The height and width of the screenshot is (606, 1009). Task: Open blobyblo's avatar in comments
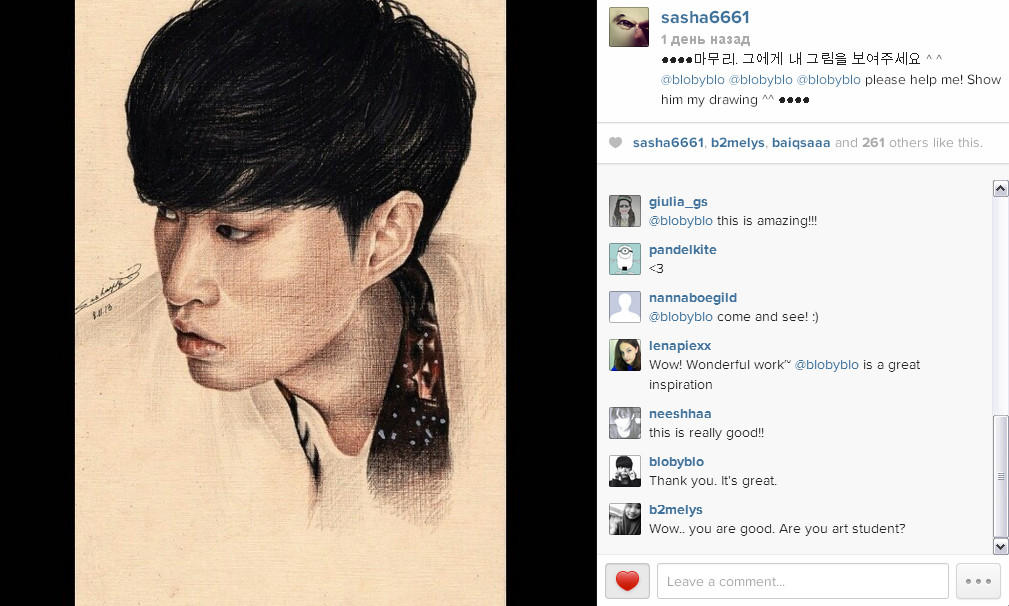click(x=625, y=471)
